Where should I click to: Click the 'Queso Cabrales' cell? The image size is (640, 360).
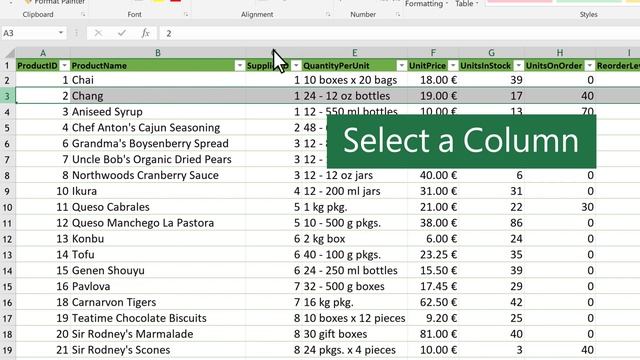(158, 207)
